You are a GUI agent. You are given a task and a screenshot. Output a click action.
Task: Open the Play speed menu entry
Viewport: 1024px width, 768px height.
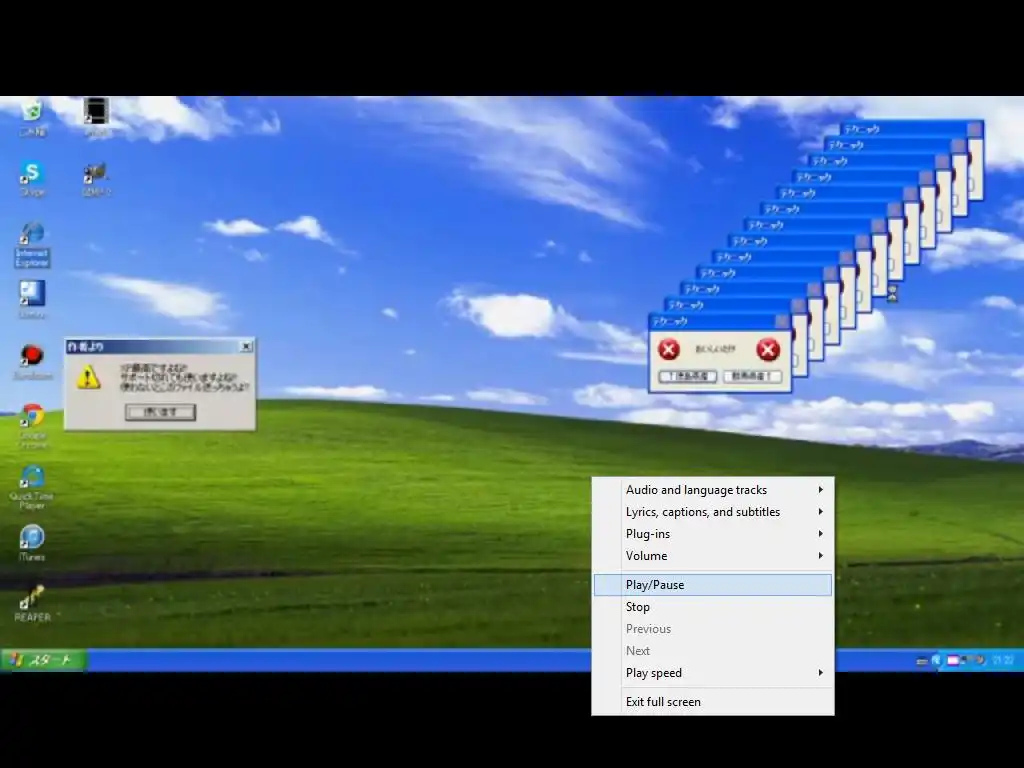(712, 673)
